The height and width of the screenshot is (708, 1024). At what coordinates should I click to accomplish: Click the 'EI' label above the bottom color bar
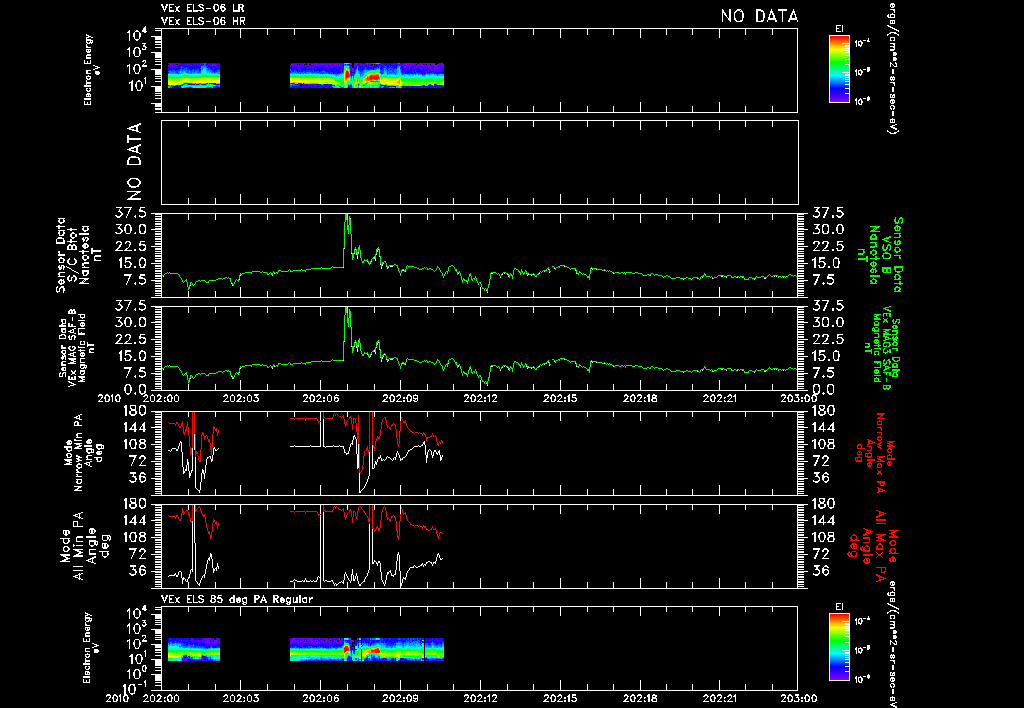click(x=839, y=607)
